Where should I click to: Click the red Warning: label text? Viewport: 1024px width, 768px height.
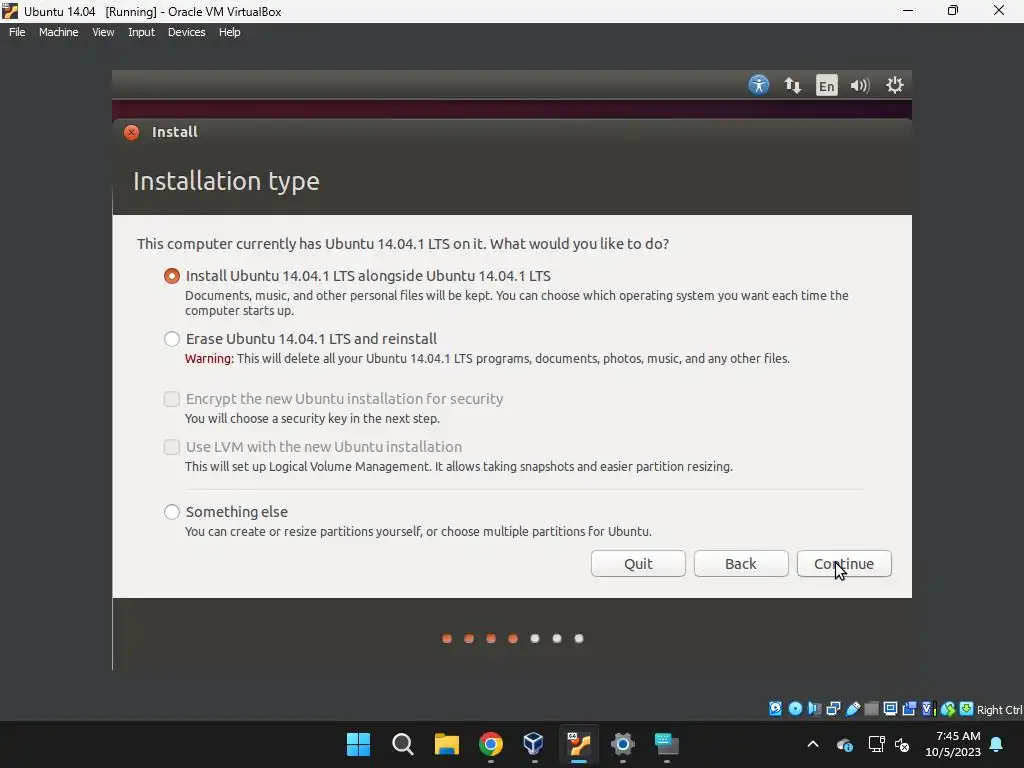(209, 359)
